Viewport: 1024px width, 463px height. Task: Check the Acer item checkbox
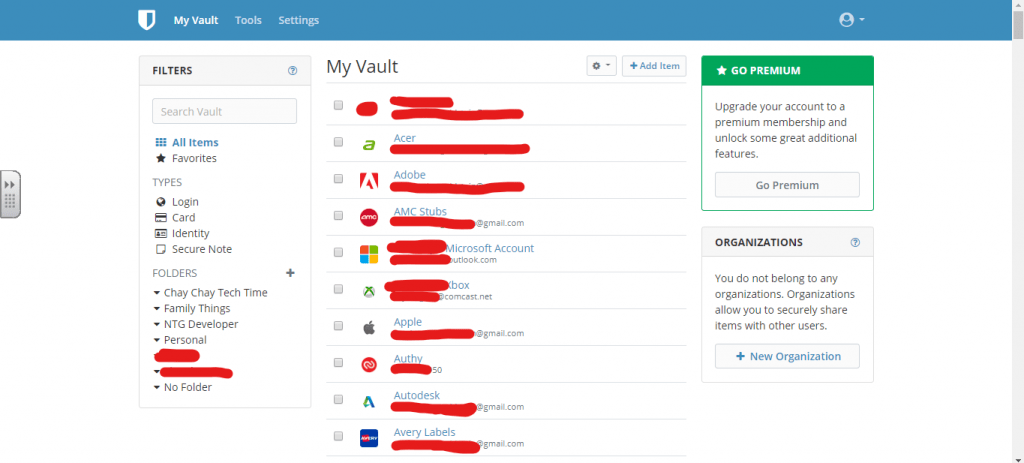point(338,142)
